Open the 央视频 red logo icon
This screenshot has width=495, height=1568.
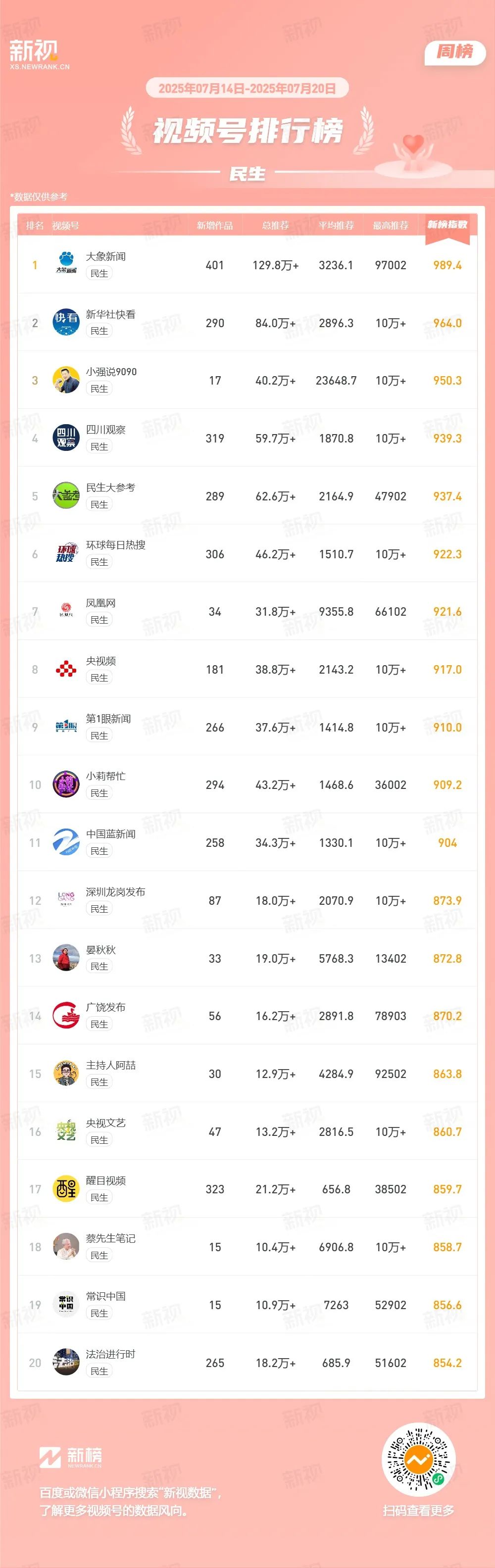(x=66, y=670)
